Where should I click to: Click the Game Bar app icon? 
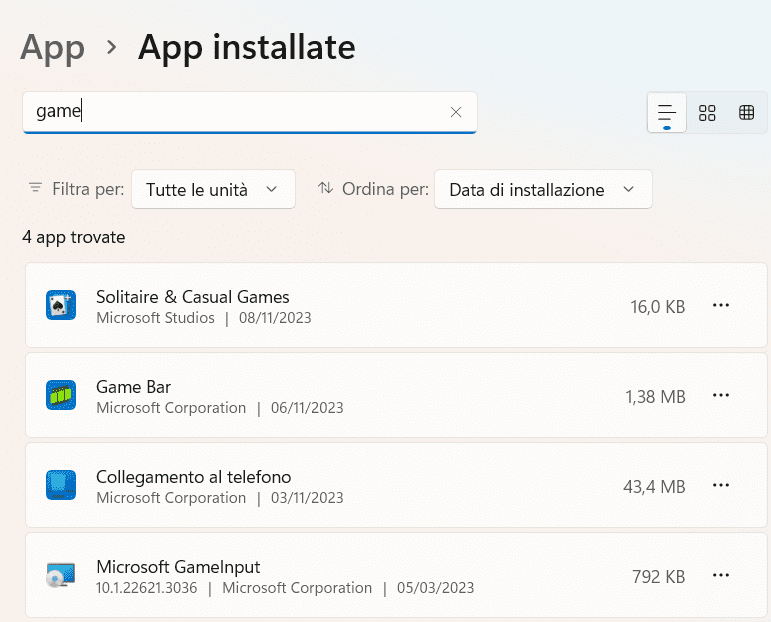pyautogui.click(x=61, y=395)
